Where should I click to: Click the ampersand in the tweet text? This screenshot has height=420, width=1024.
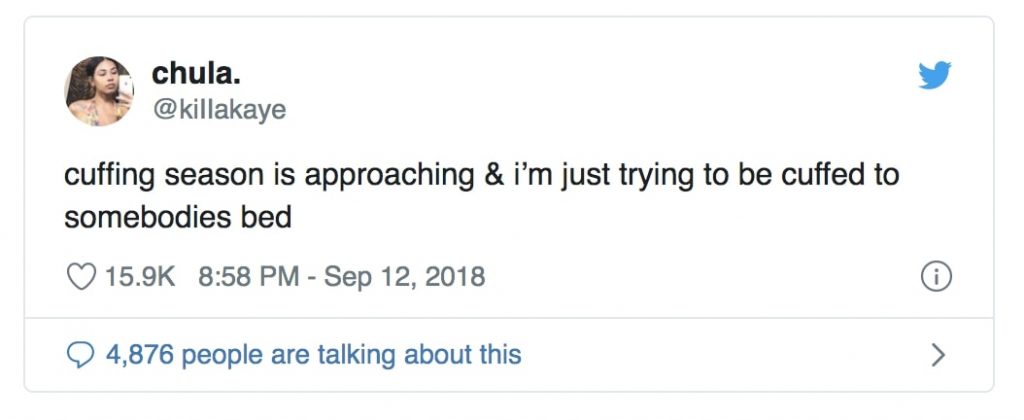(490, 175)
